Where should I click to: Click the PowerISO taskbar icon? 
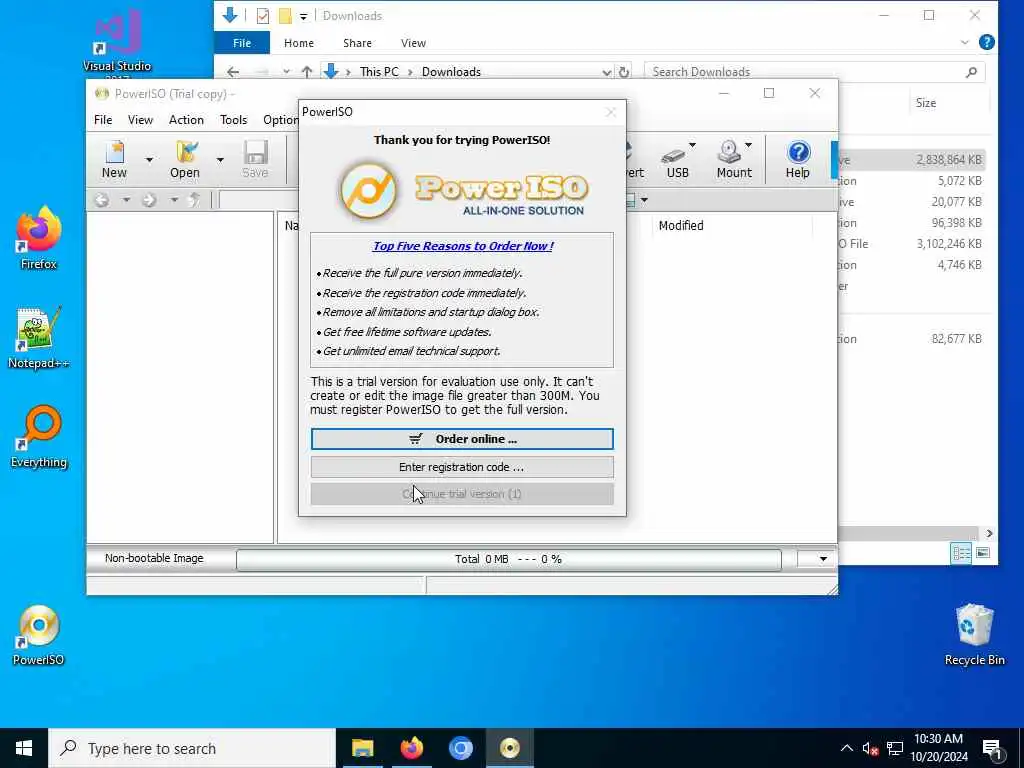509,748
